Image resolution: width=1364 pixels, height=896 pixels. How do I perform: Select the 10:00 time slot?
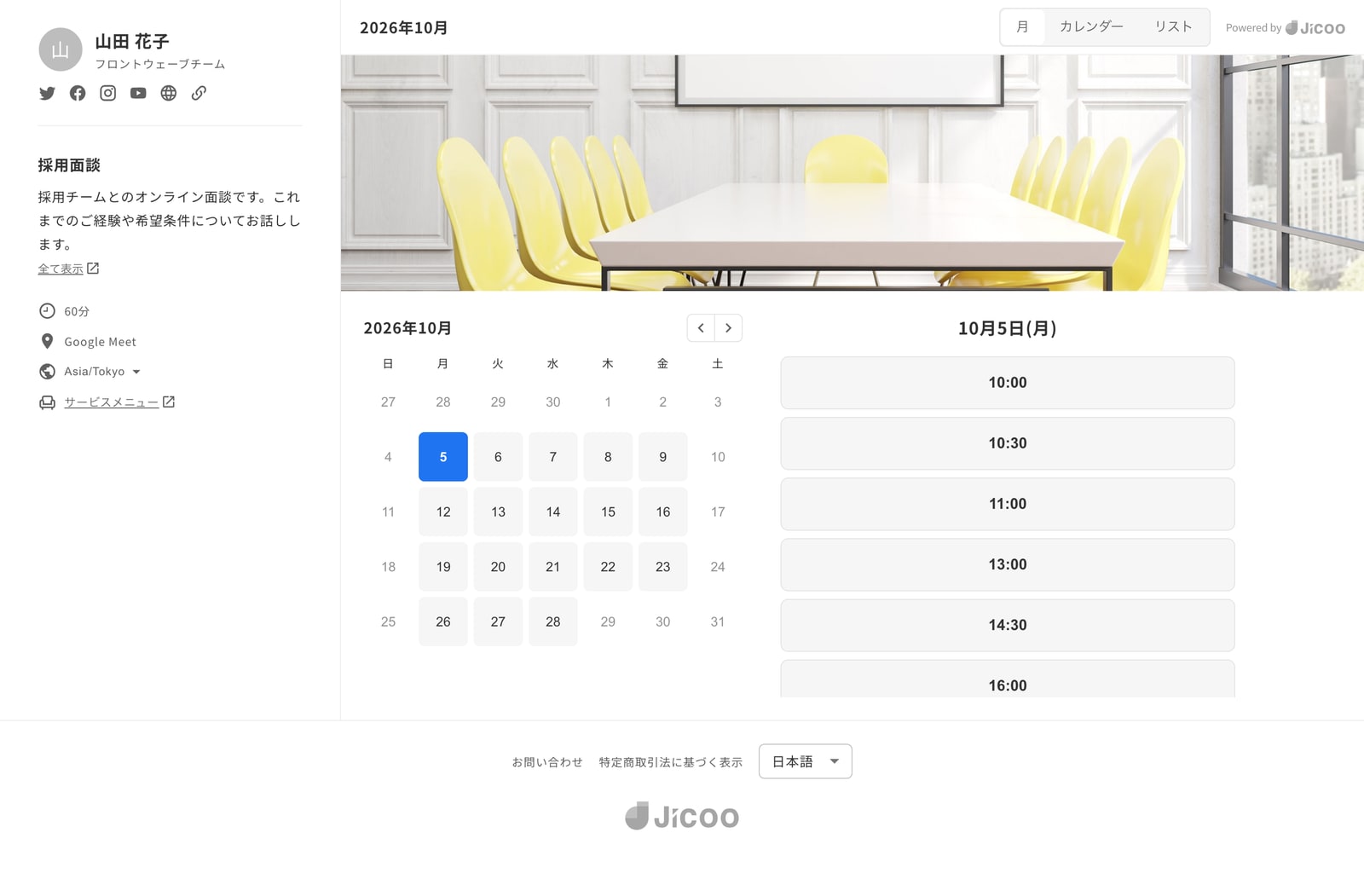coord(1008,383)
